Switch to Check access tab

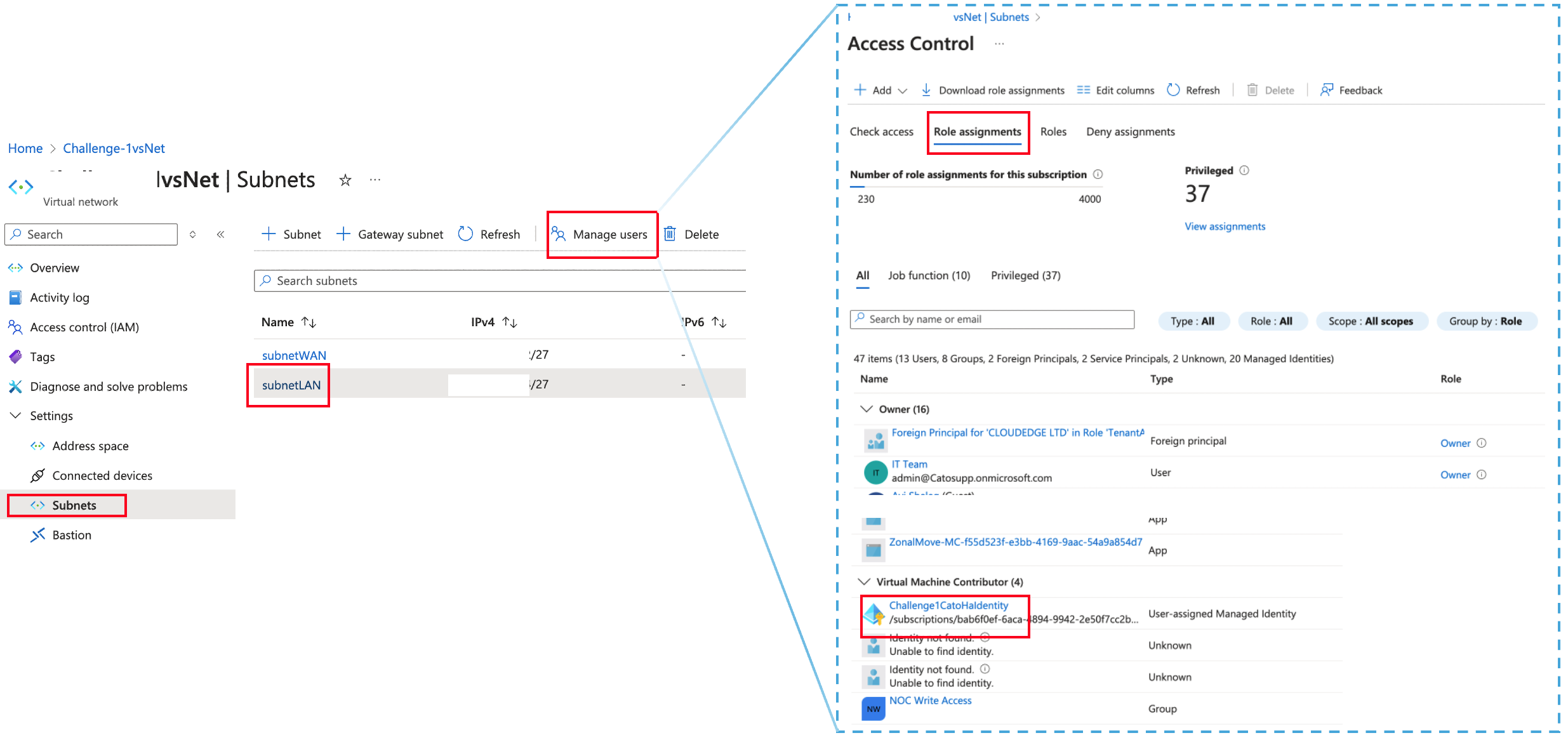tap(882, 131)
